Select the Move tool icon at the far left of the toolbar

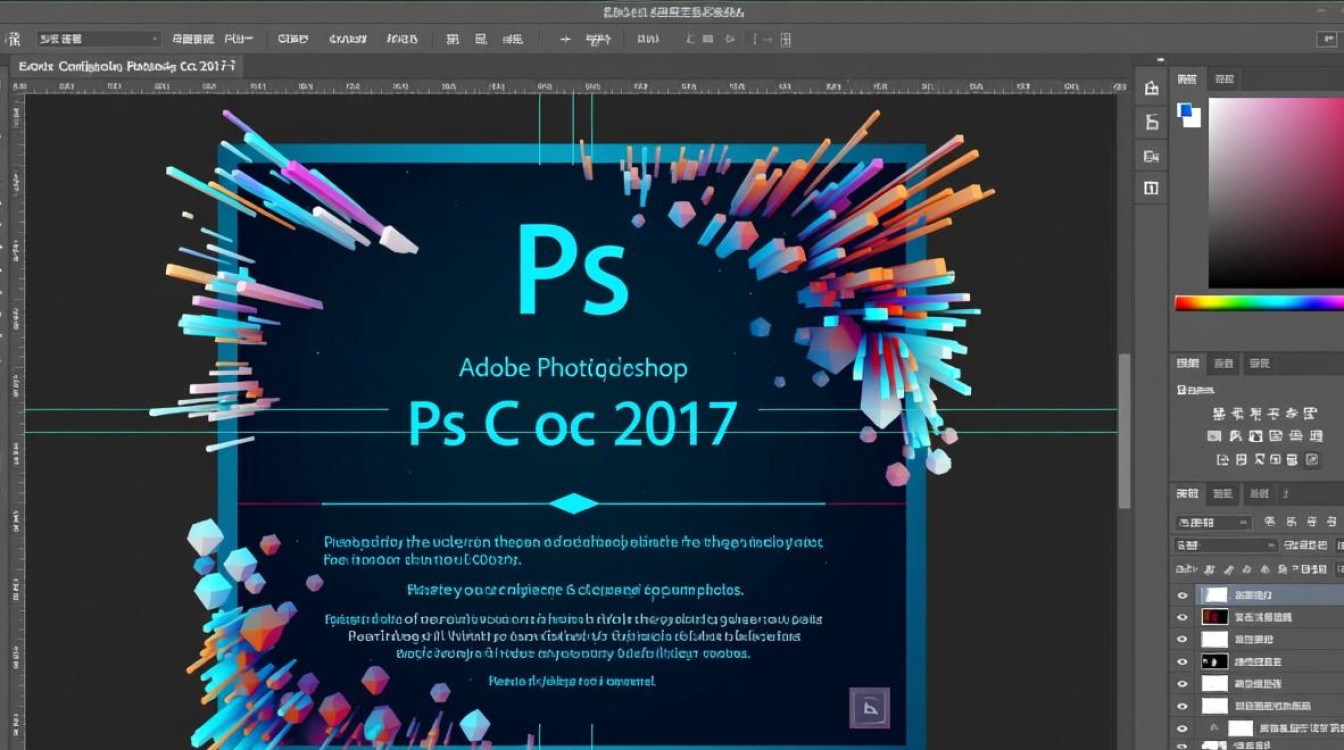pos(14,38)
